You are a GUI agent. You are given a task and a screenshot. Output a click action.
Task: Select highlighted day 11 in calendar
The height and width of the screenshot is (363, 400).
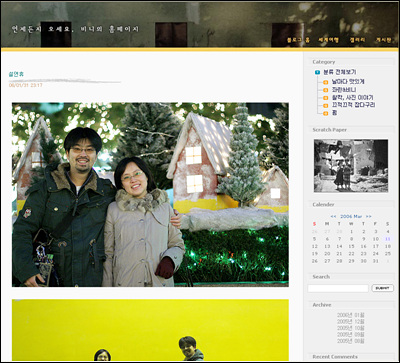[387, 239]
